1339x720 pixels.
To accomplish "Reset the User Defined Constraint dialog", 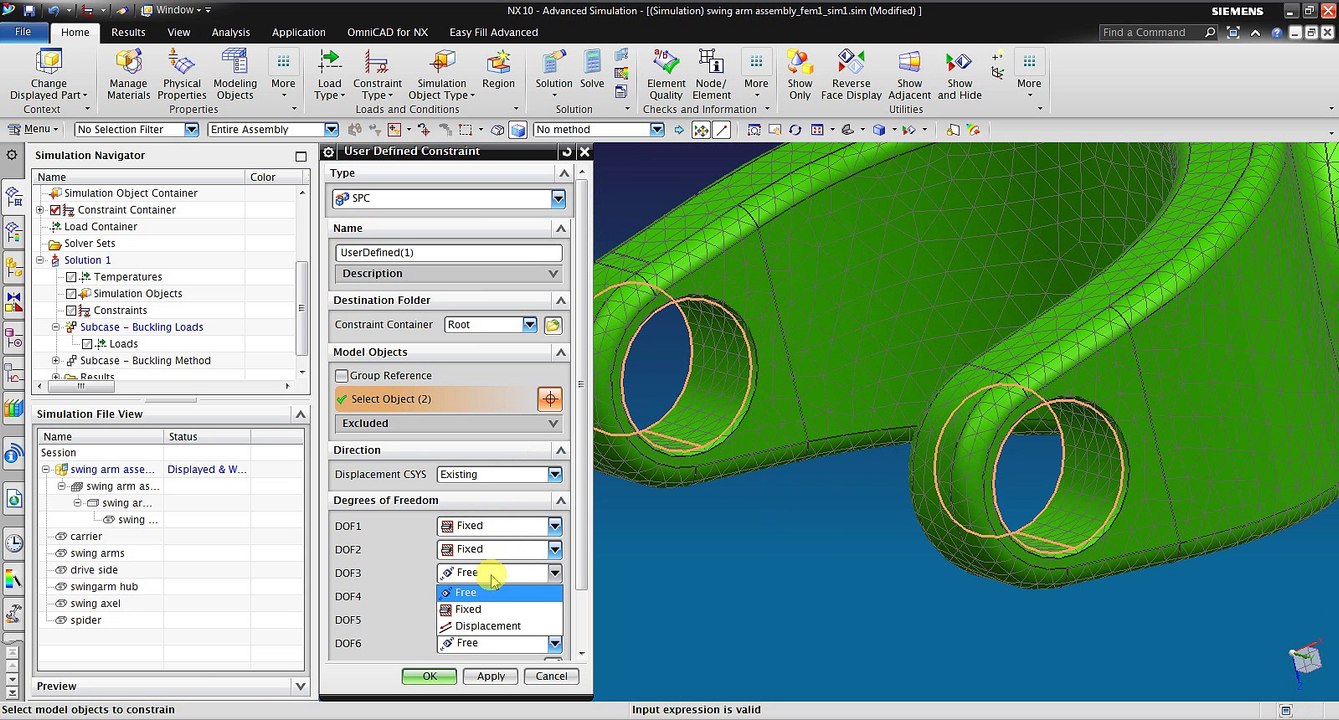I will pyautogui.click(x=568, y=152).
